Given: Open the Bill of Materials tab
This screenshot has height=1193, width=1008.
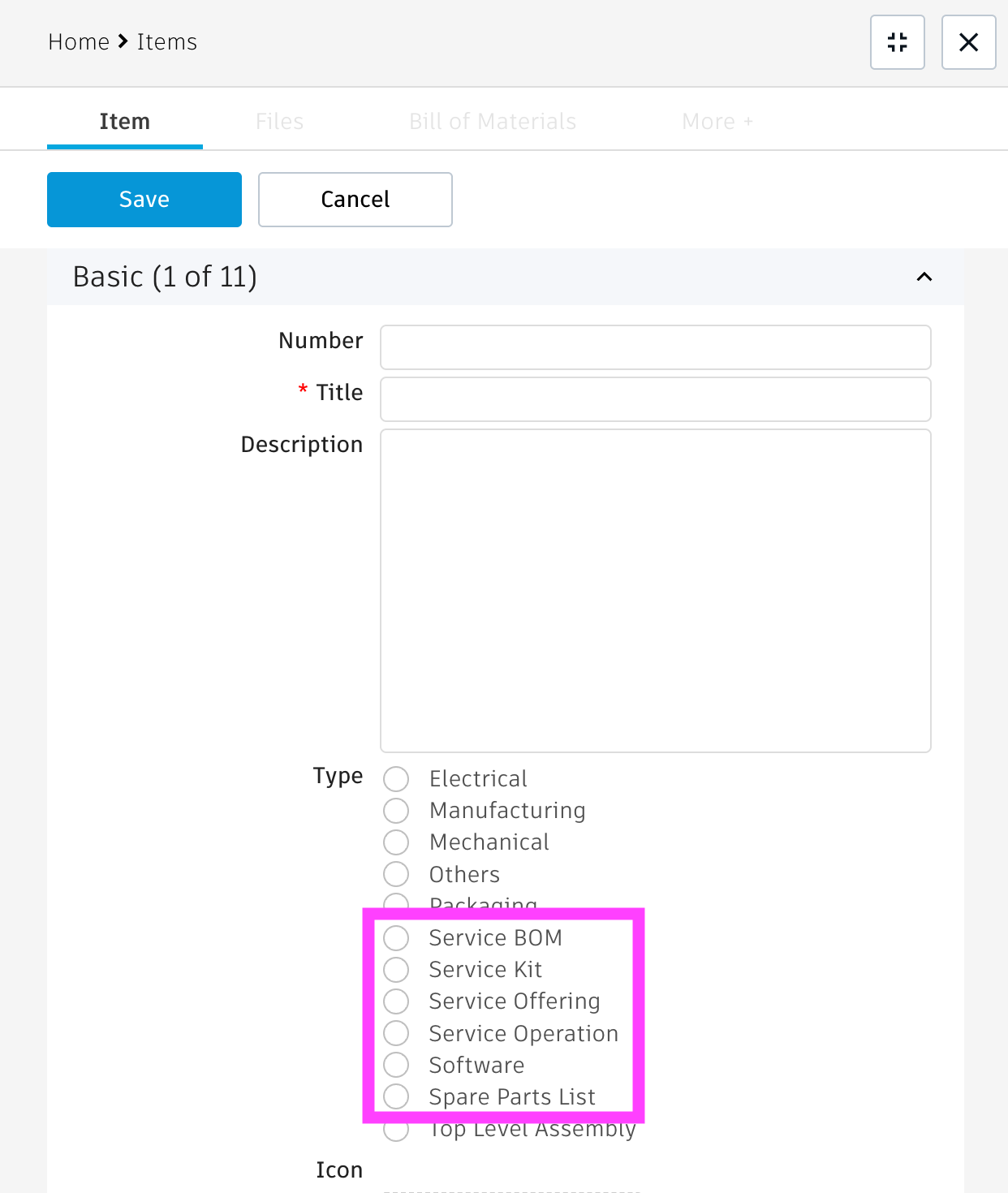Looking at the screenshot, I should [x=493, y=122].
